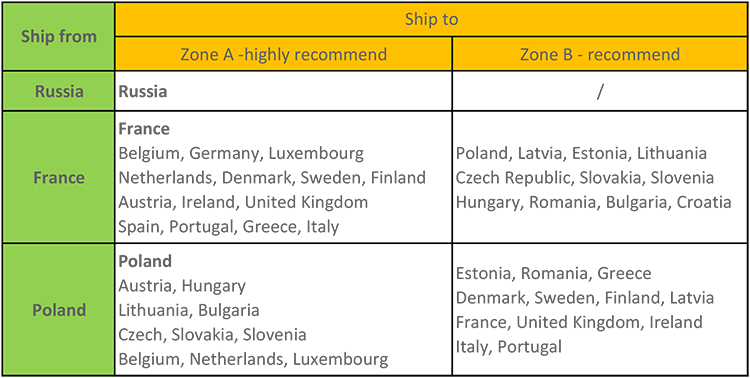Click 'Zone A -highly recommend' column header
Image resolution: width=750 pixels, height=378 pixels.
pyautogui.click(x=284, y=54)
